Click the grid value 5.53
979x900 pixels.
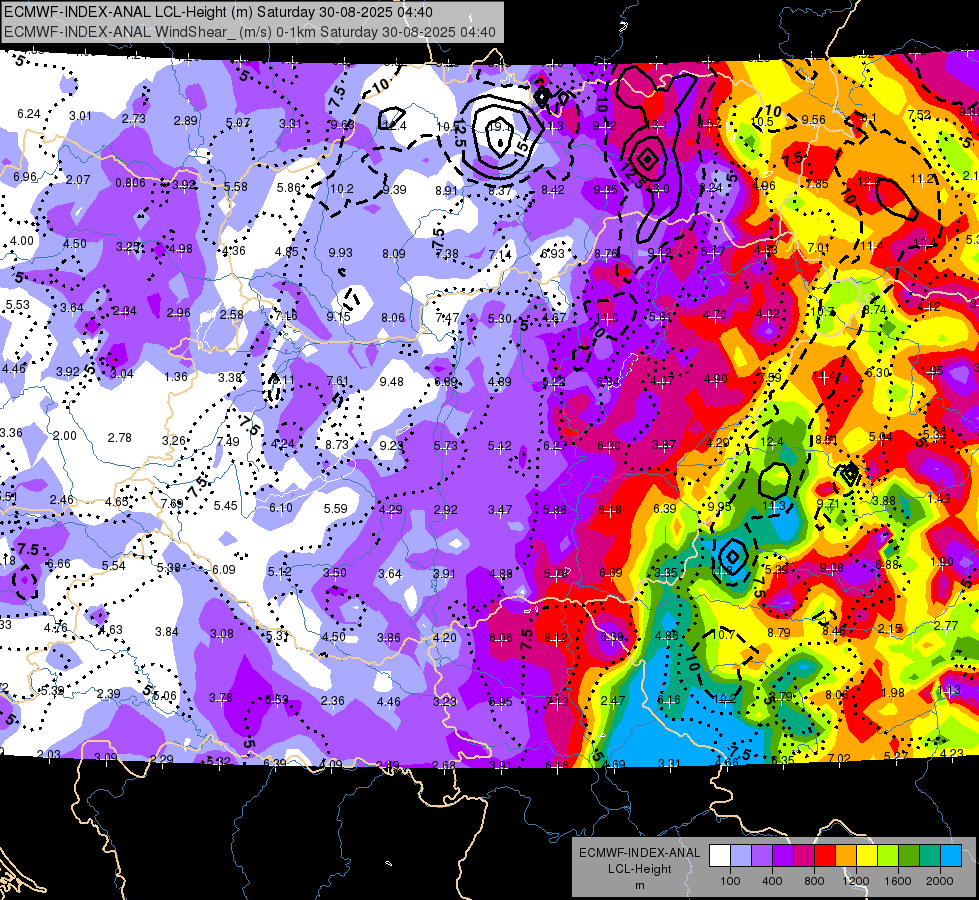[17, 305]
